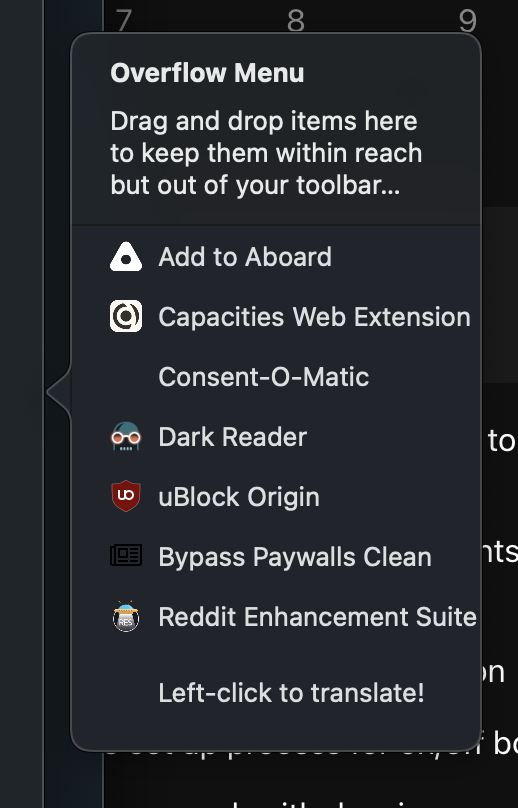The width and height of the screenshot is (518, 808).
Task: Open the uBlock Origin text entry
Action: point(239,497)
